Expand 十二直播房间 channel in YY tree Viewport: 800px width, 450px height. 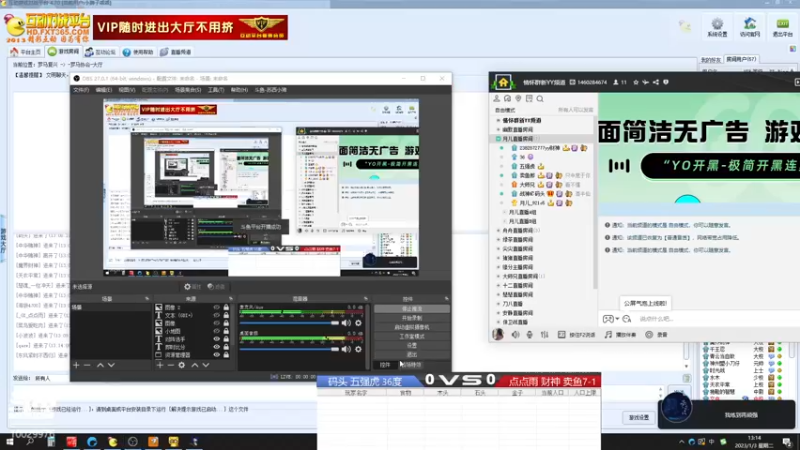click(498, 286)
